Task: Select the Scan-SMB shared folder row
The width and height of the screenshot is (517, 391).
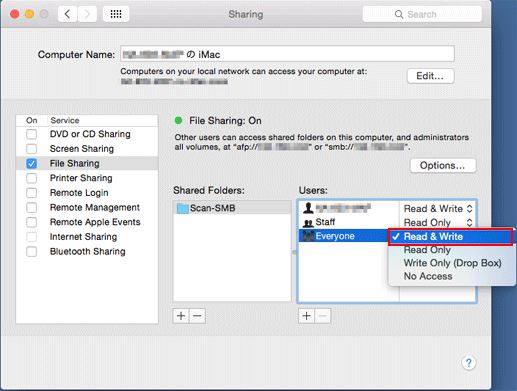Action: [x=232, y=208]
